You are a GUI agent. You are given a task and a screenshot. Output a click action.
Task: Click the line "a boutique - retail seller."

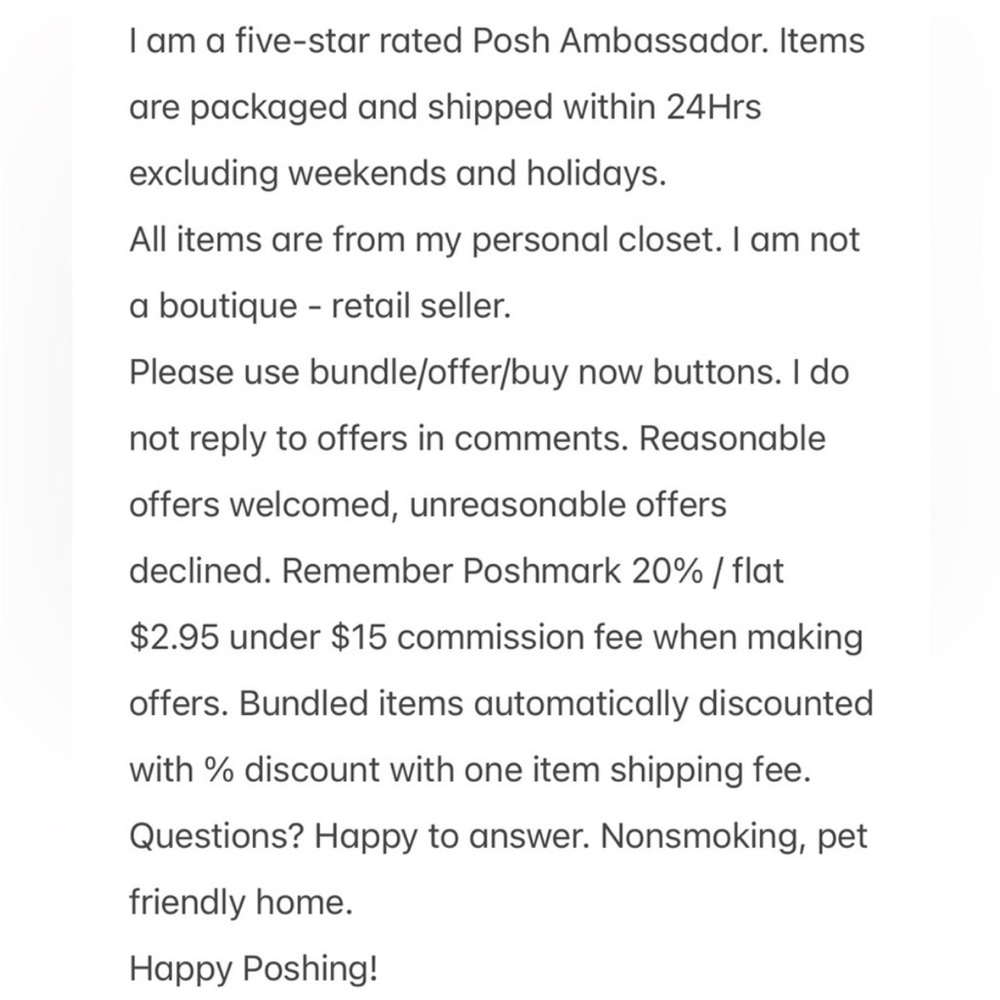point(320,306)
